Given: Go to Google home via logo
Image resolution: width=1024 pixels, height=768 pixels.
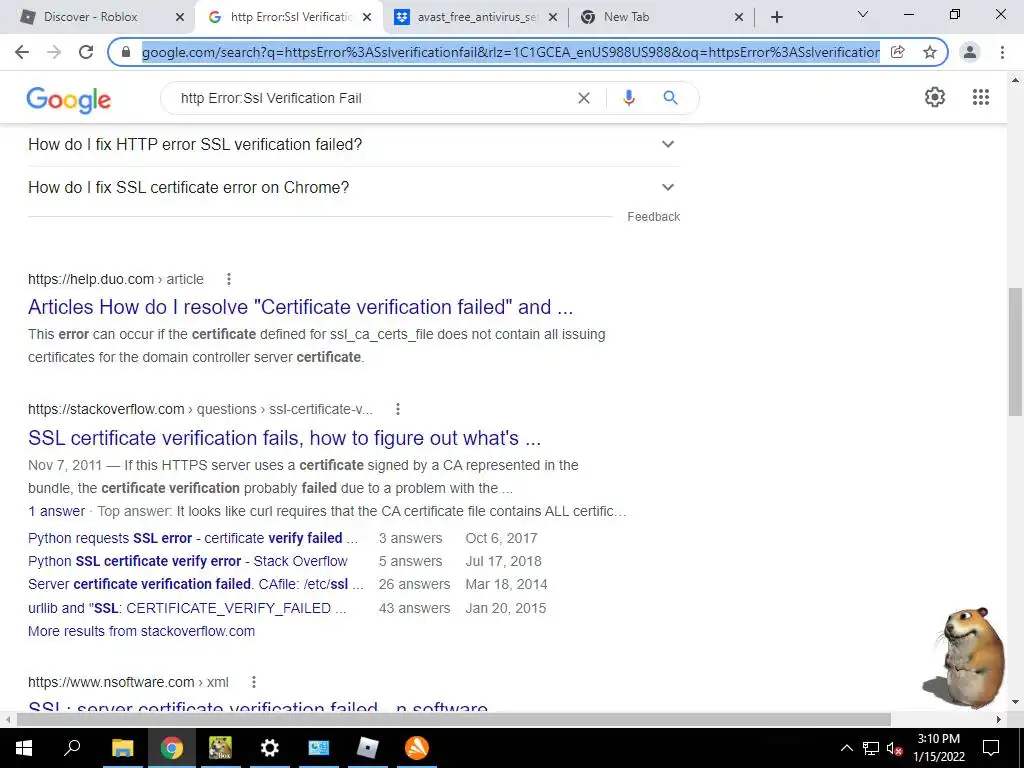Looking at the screenshot, I should coord(69,100).
